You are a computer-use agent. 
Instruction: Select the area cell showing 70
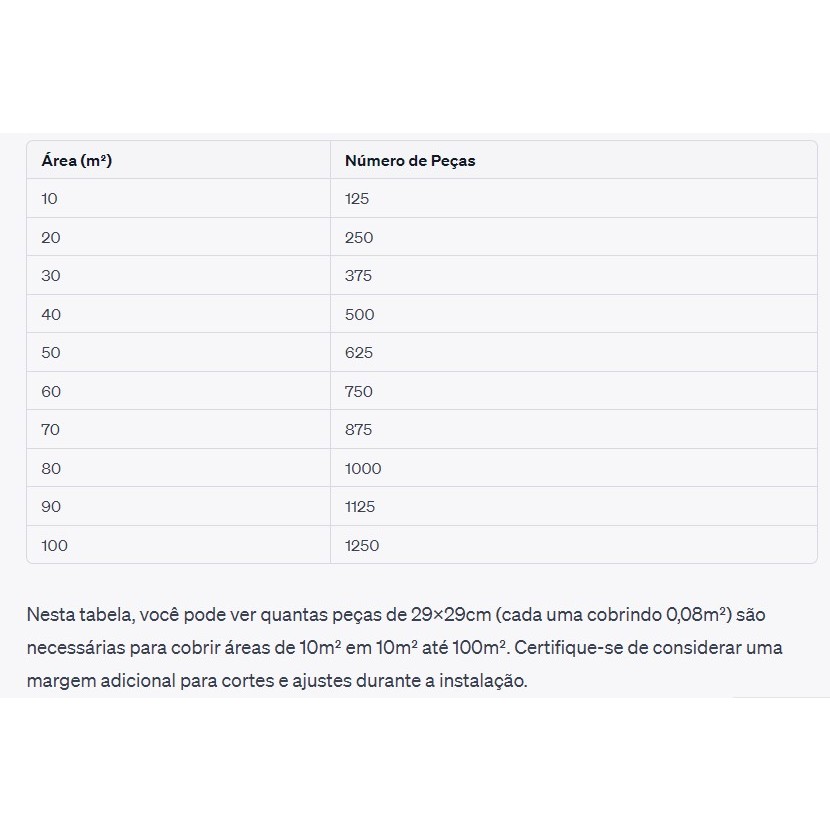(x=178, y=429)
